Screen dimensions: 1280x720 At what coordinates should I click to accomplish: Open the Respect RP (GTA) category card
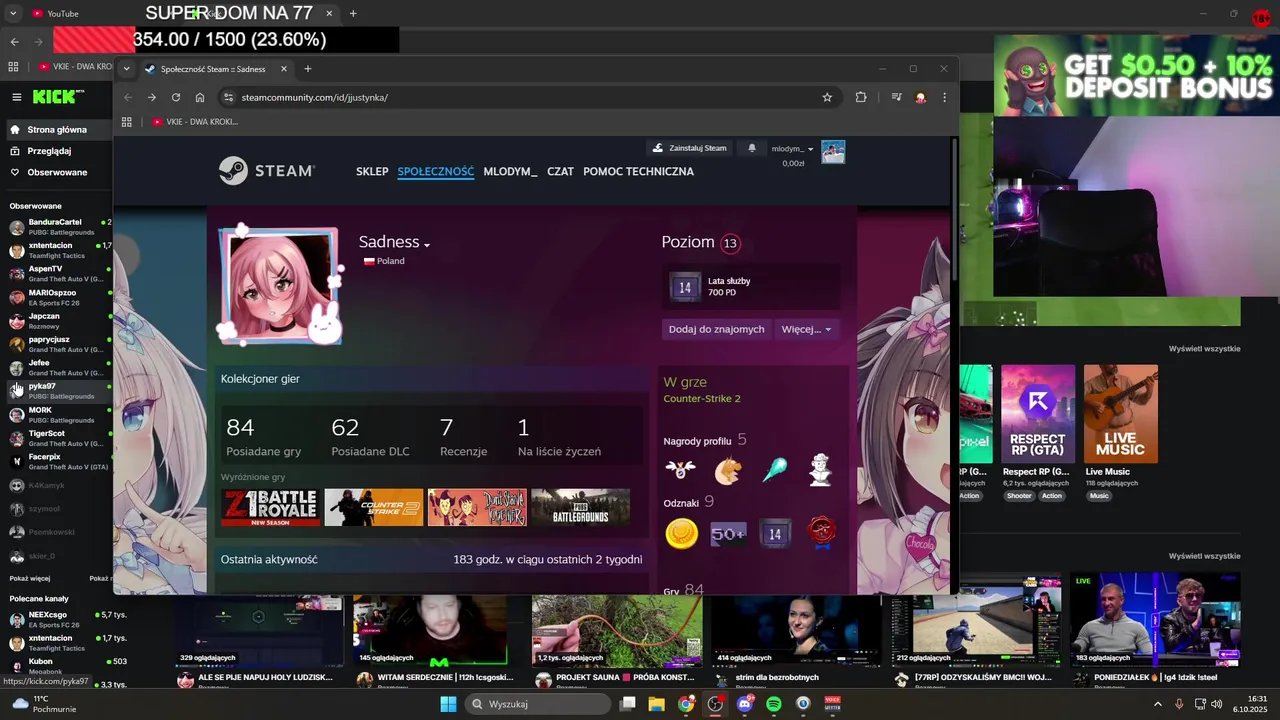(x=1038, y=413)
